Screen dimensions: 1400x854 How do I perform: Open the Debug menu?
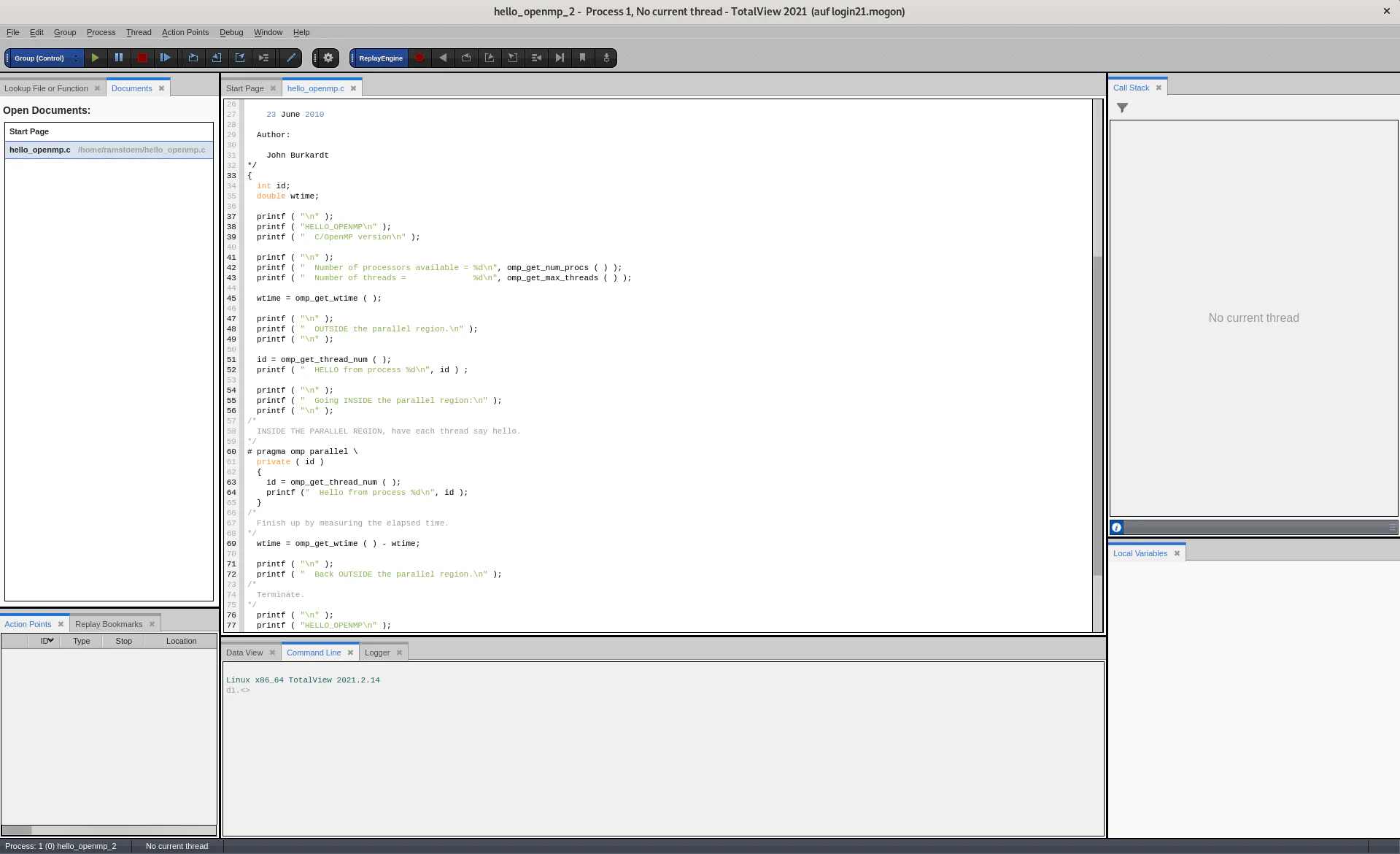click(231, 32)
